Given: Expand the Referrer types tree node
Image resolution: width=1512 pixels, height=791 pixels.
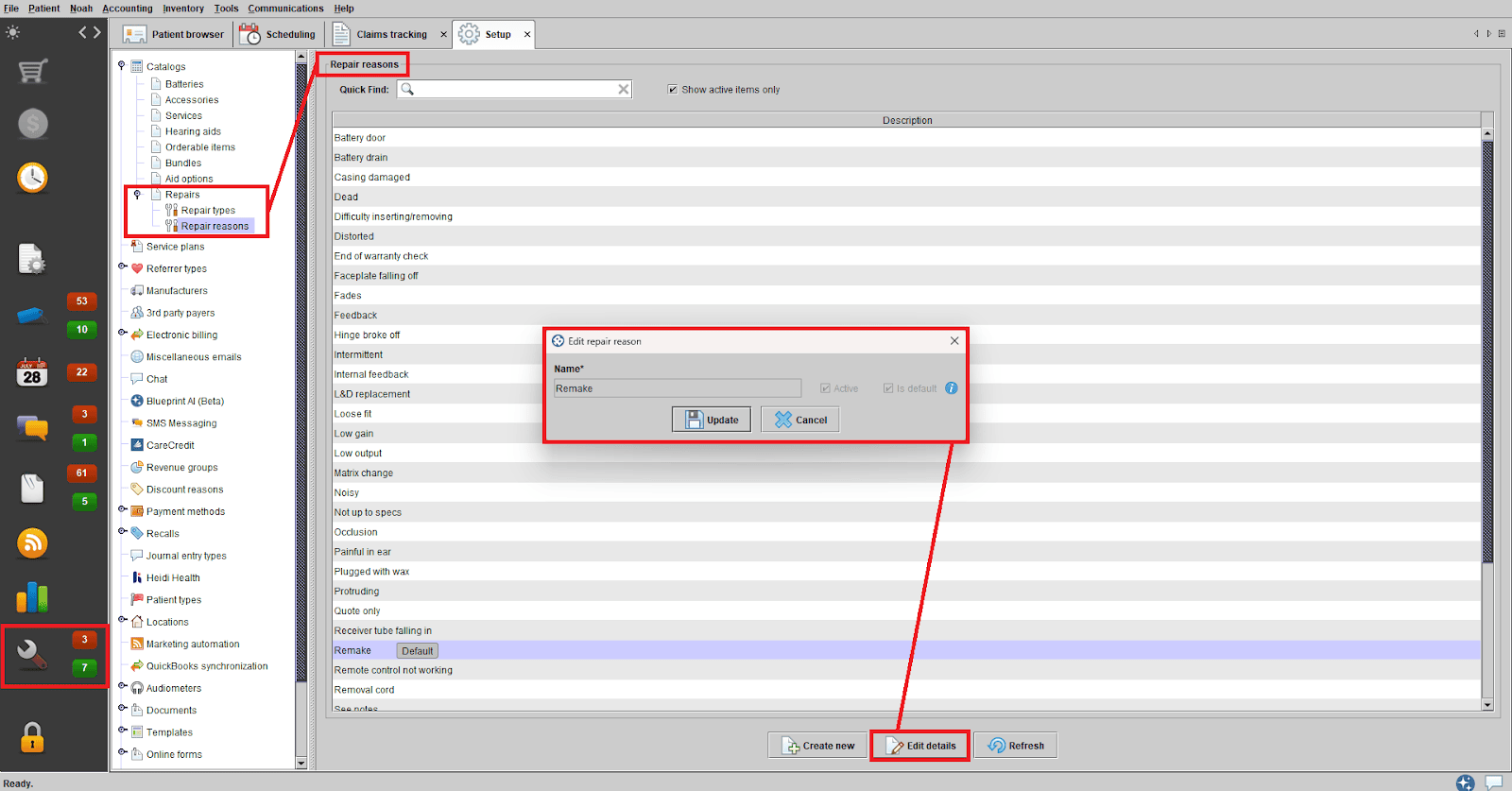Looking at the screenshot, I should [123, 267].
